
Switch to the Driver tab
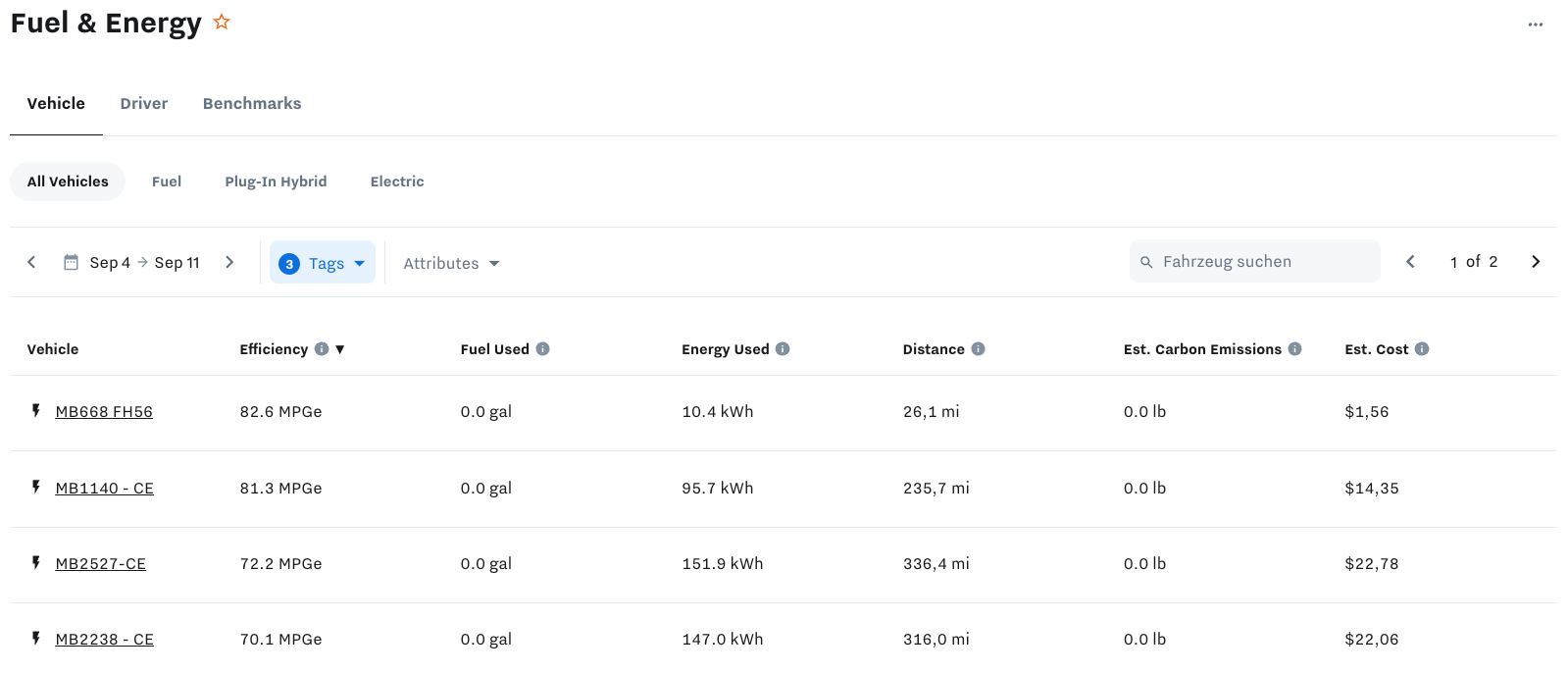click(x=143, y=103)
